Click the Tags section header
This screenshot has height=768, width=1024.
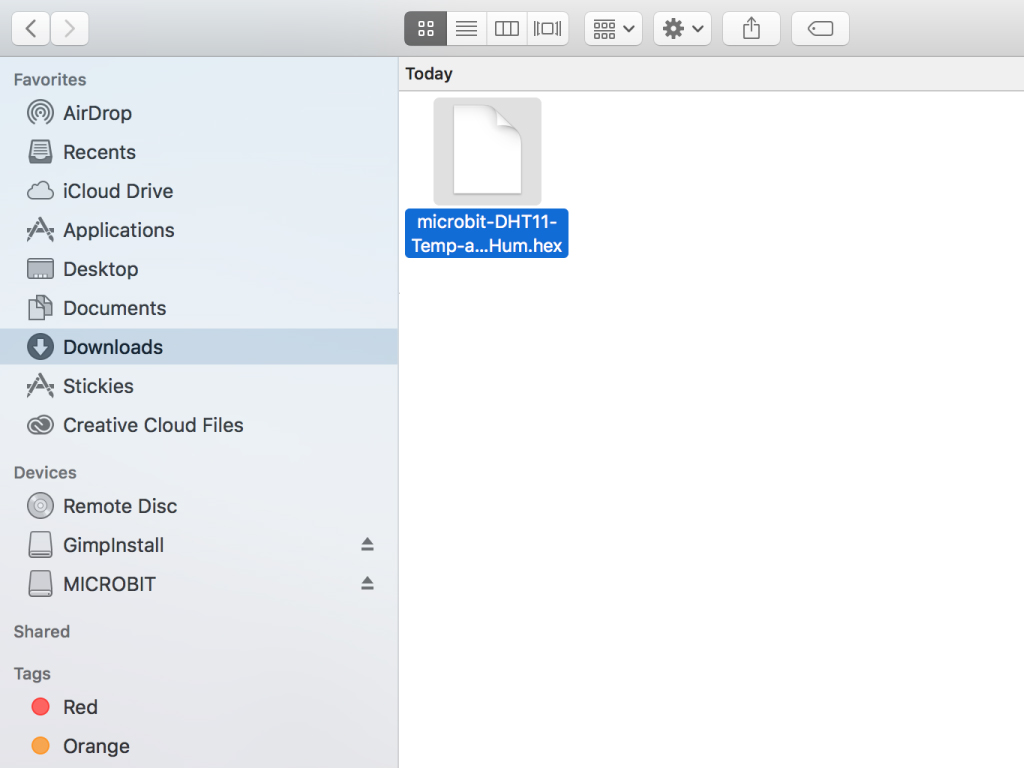(32, 673)
